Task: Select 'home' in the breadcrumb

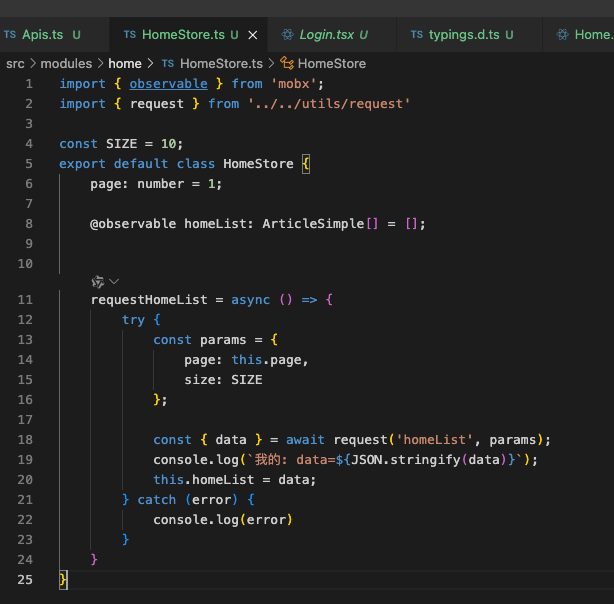Action: tap(125, 63)
